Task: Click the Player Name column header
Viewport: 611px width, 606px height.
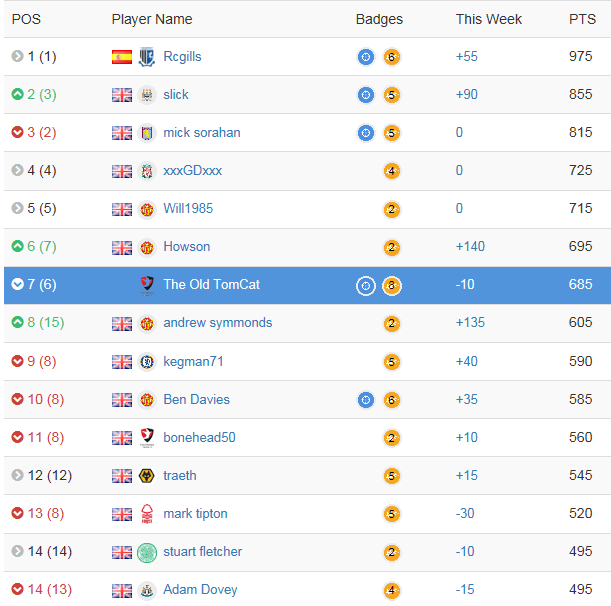Action: [152, 19]
